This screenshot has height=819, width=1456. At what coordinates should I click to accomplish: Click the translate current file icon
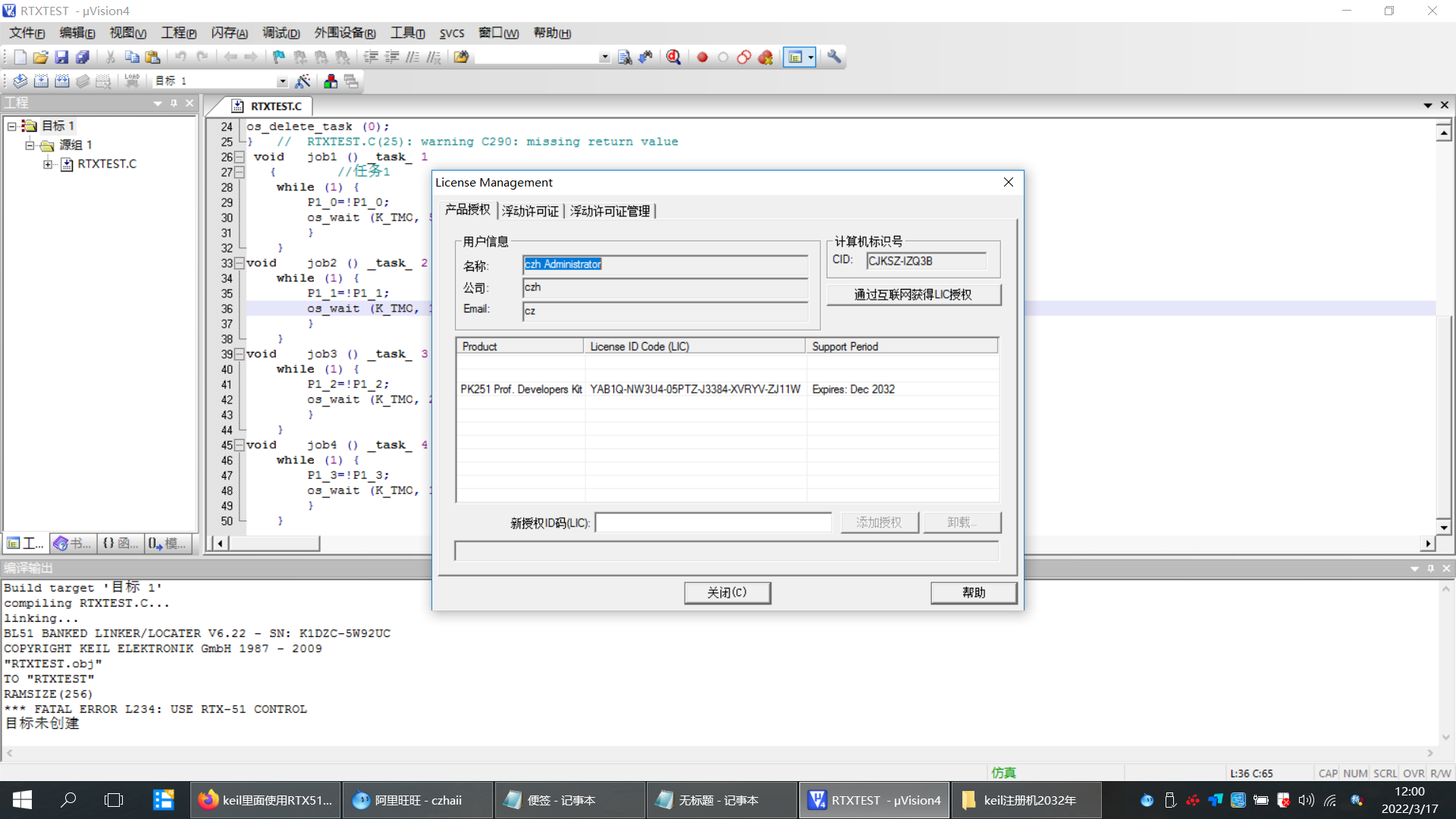point(20,80)
